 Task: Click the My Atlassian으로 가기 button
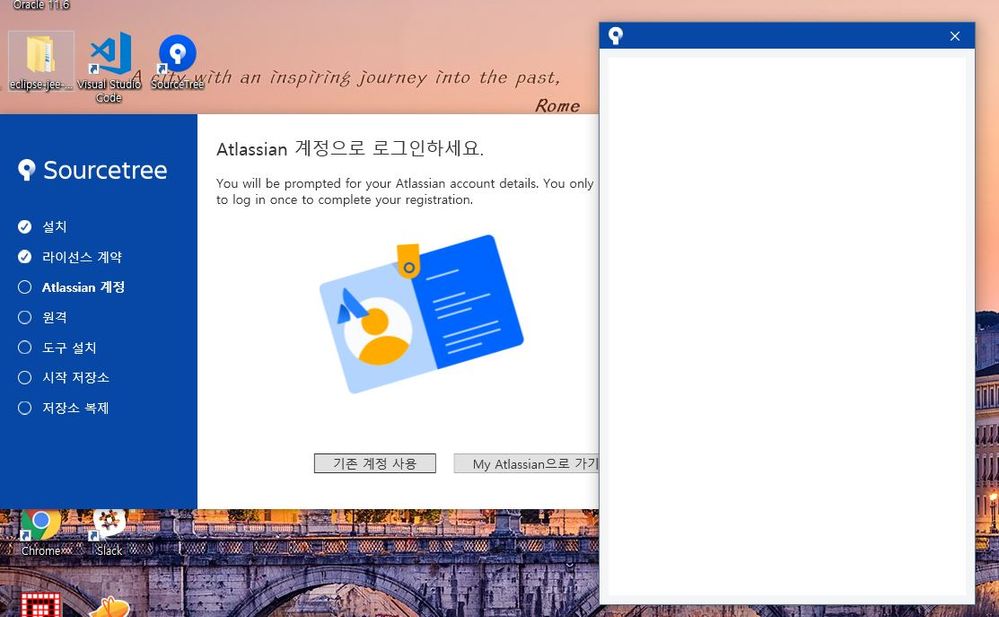point(526,463)
